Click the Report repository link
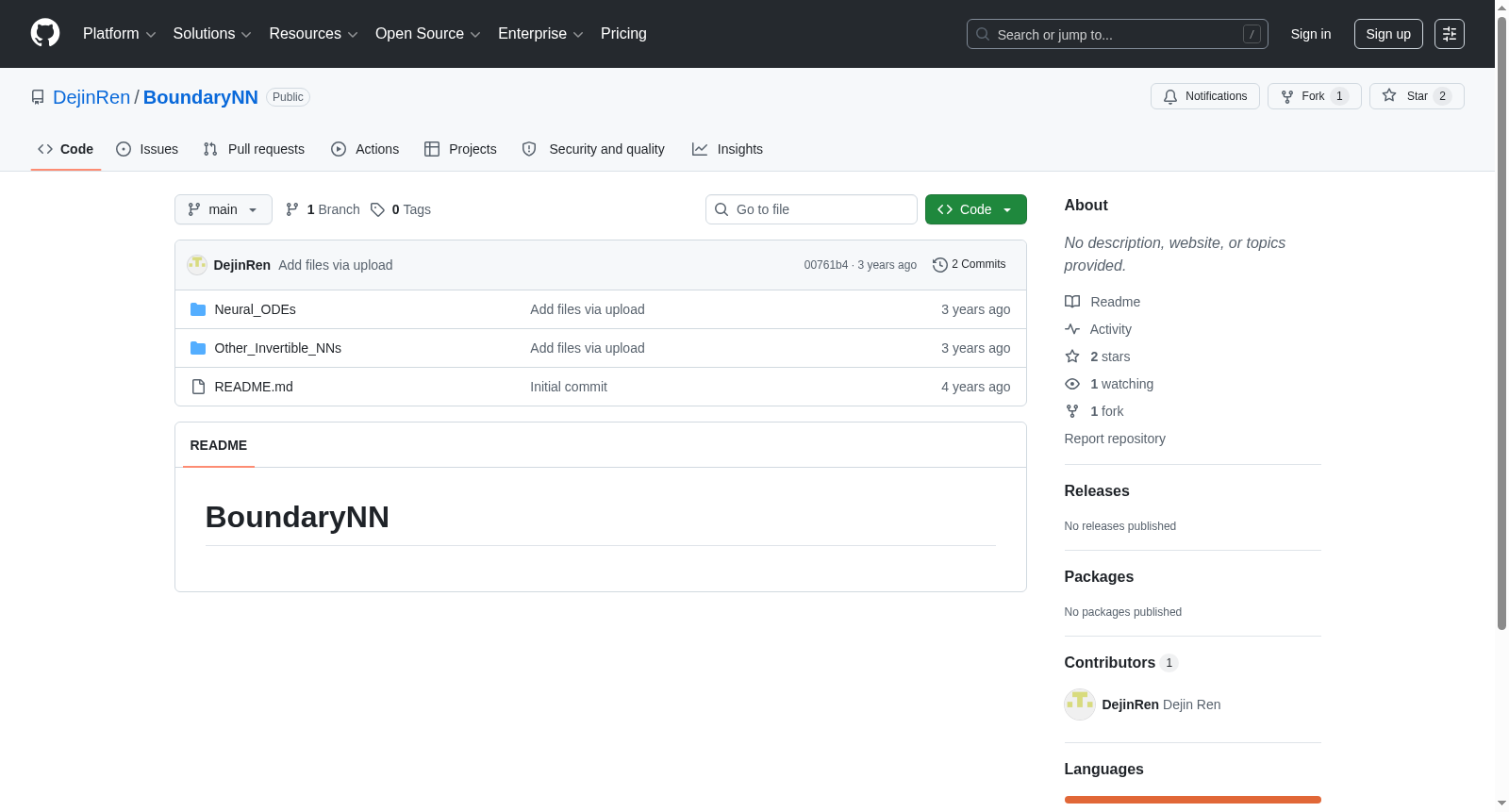The width and height of the screenshot is (1509, 812). (x=1115, y=439)
